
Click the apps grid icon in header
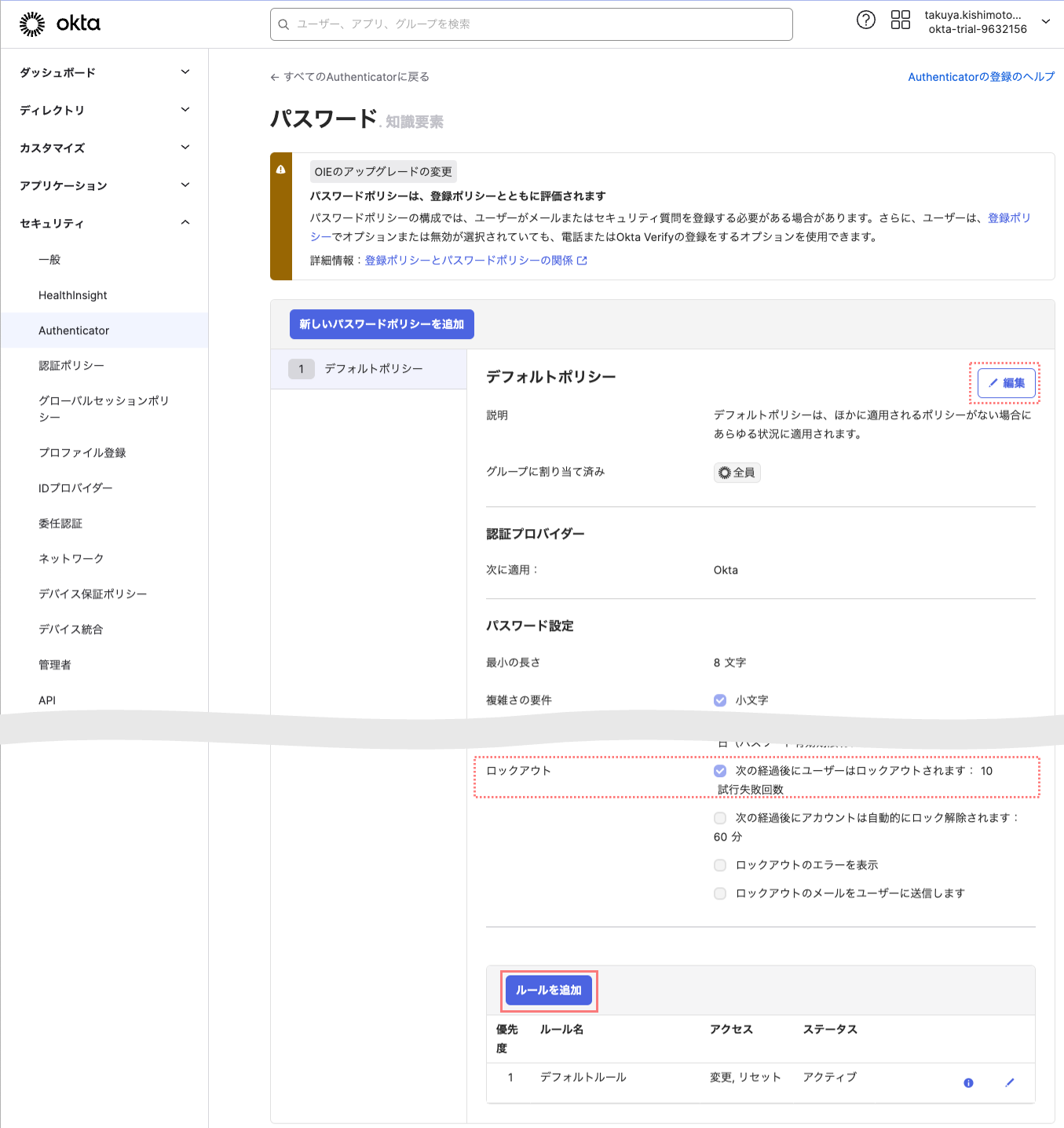pos(900,19)
